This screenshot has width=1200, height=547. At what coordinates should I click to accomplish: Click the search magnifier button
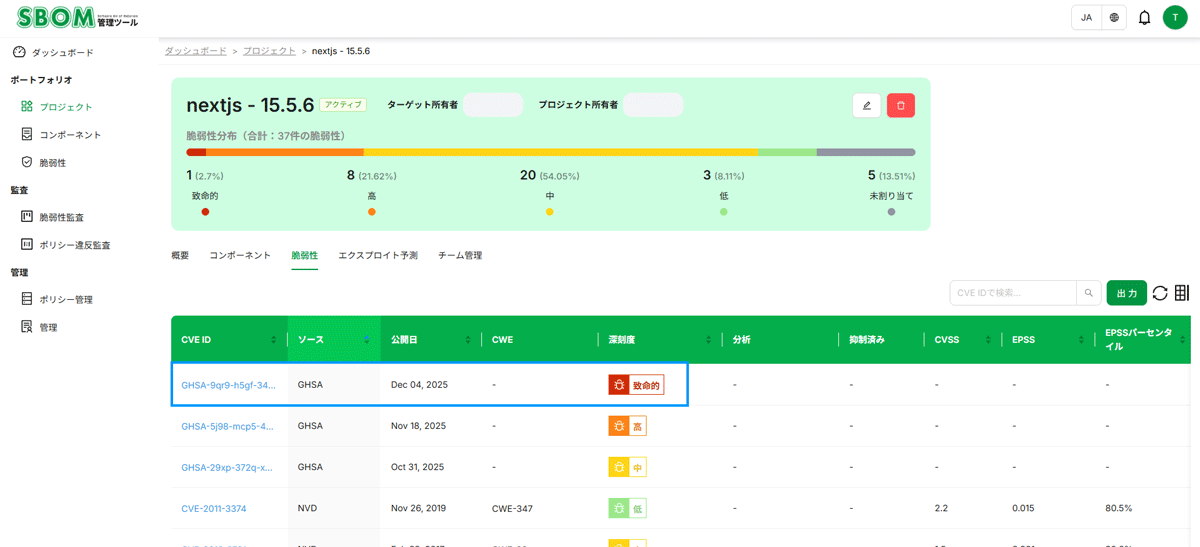[1088, 293]
